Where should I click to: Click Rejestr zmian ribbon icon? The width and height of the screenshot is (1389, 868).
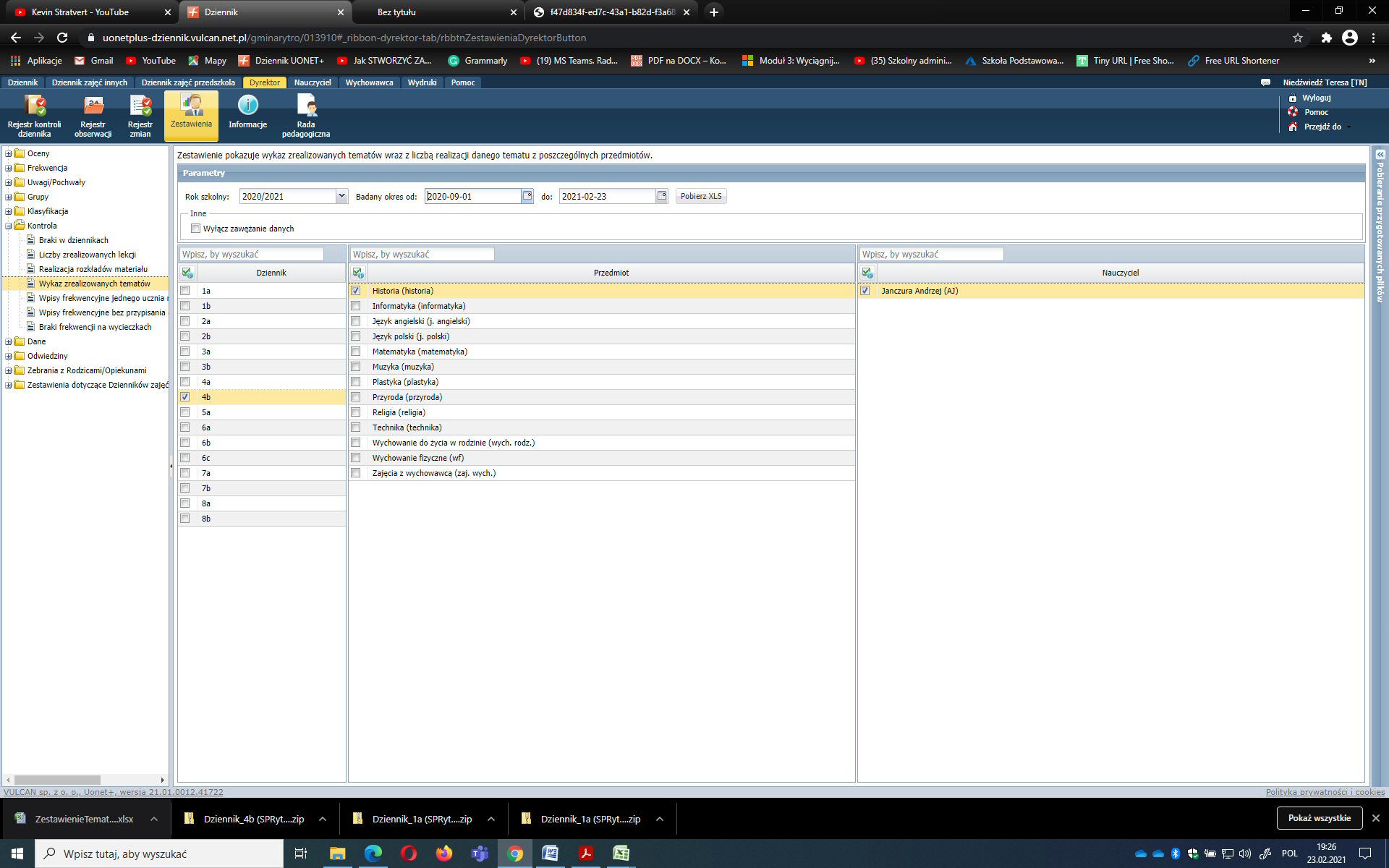click(140, 107)
